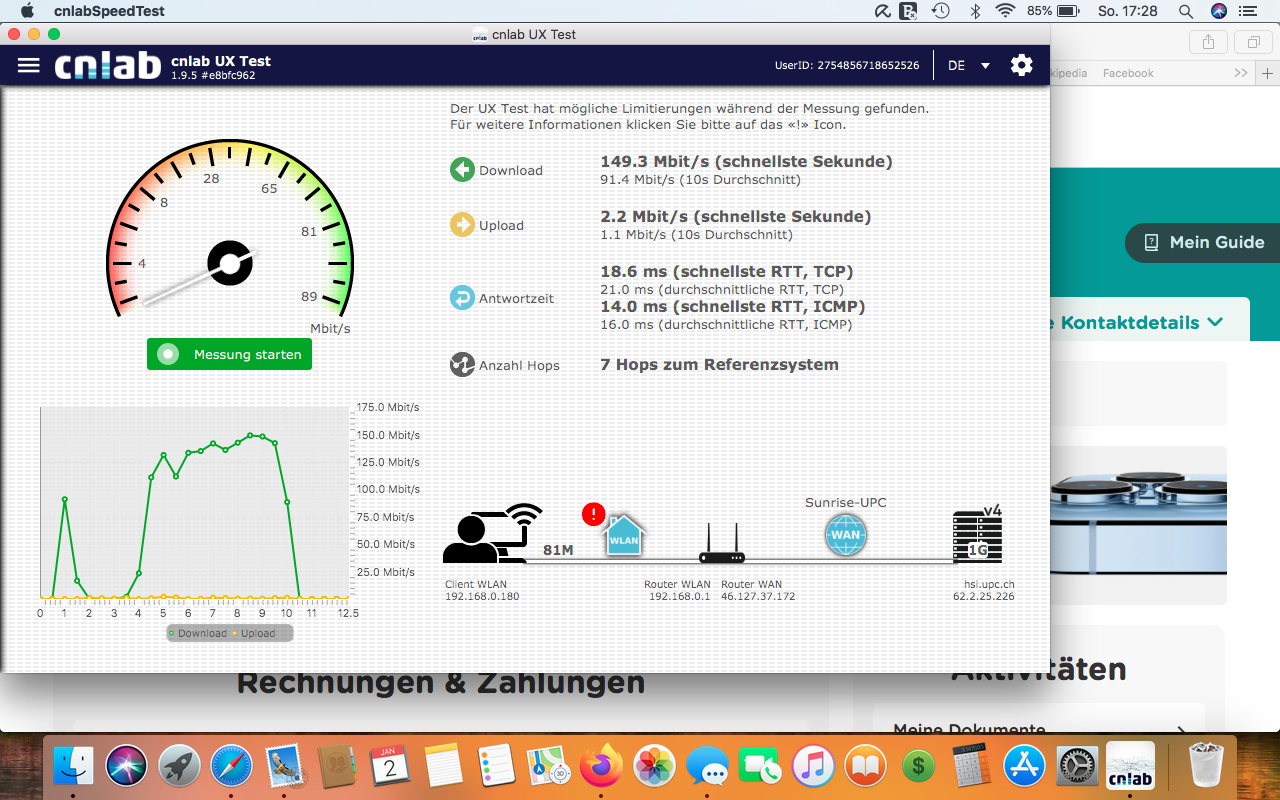
Task: Click the Anzahl Hops icon
Action: [x=462, y=365]
